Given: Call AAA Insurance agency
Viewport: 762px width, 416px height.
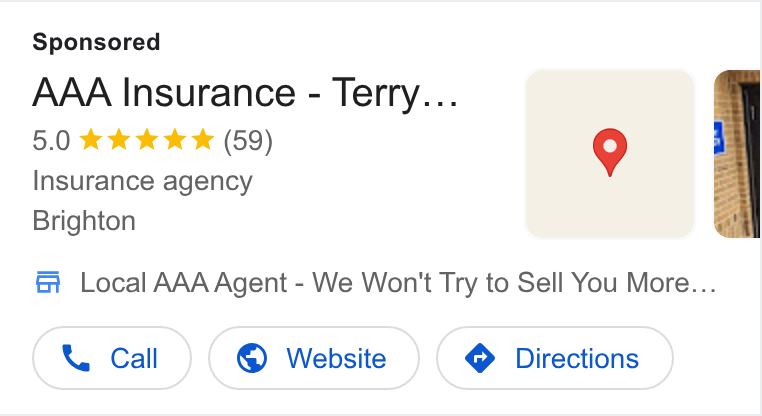Looking at the screenshot, I should pos(112,358).
